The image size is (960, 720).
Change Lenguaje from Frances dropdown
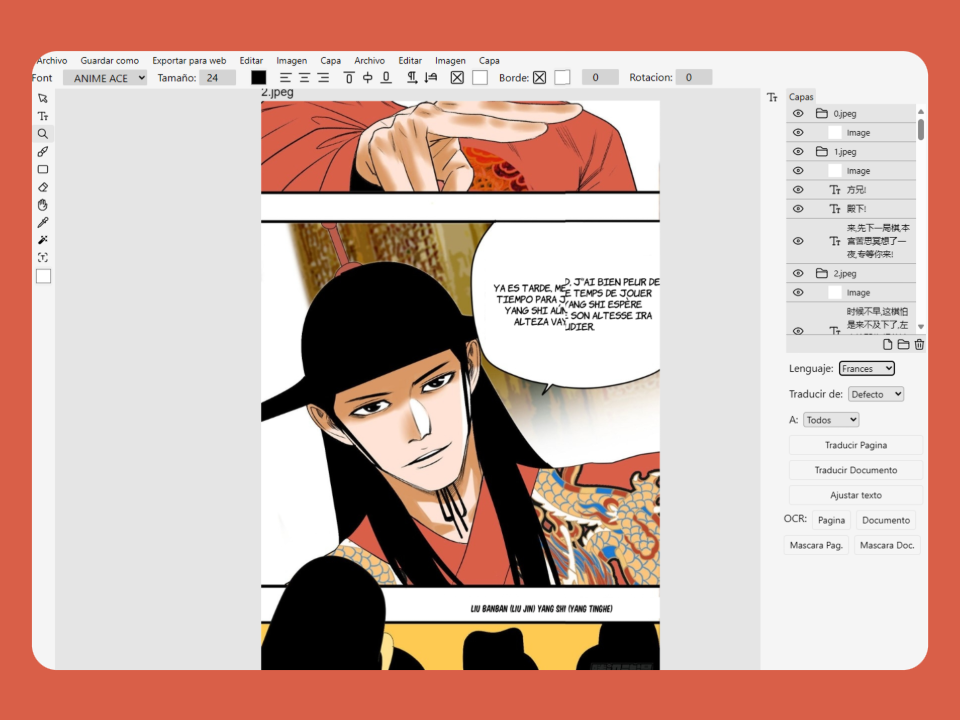coord(866,368)
